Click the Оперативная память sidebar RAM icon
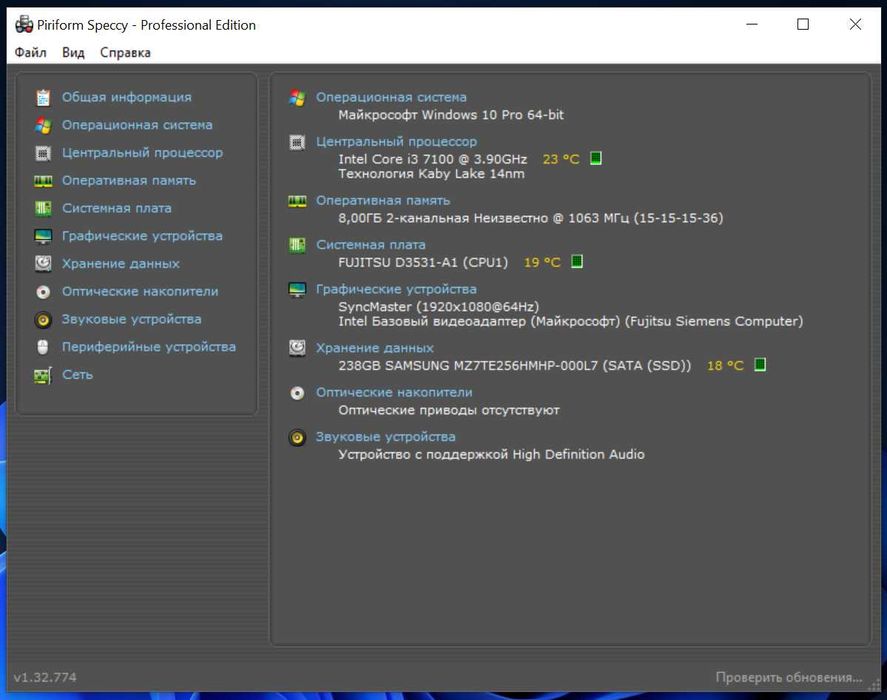Image resolution: width=887 pixels, height=700 pixels. 43,181
